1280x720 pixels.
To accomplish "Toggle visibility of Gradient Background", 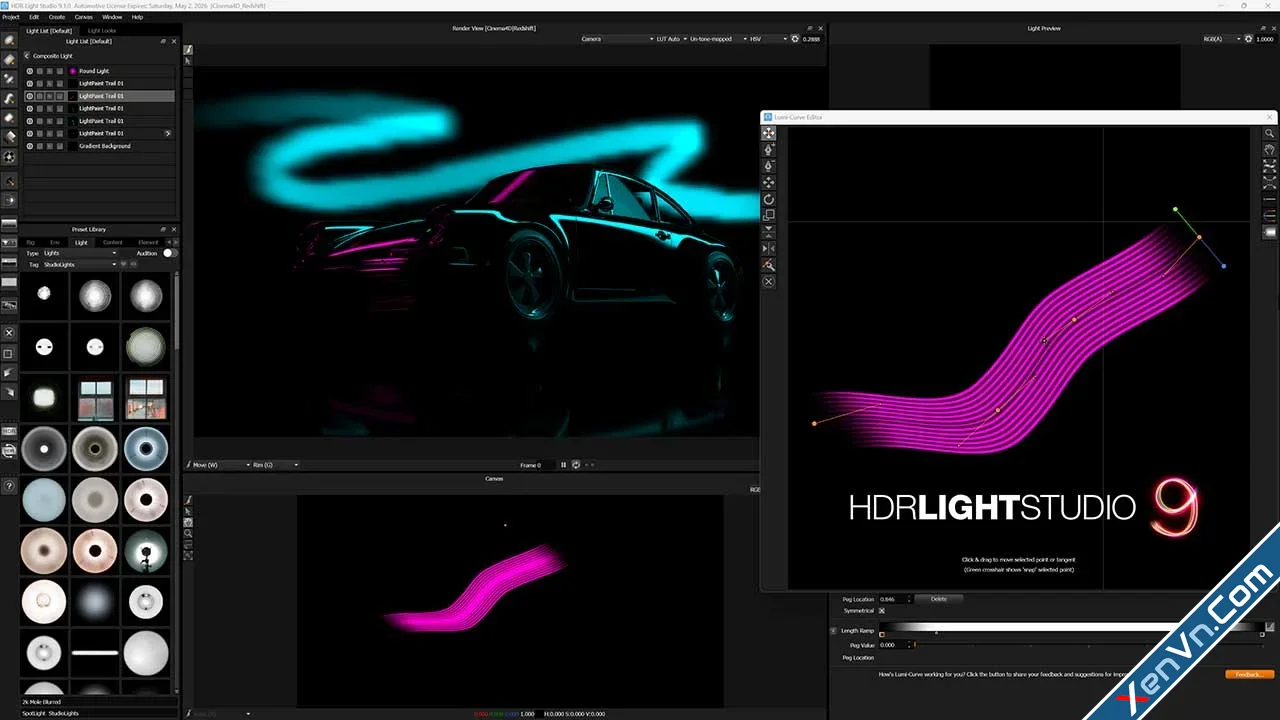I will [x=29, y=146].
